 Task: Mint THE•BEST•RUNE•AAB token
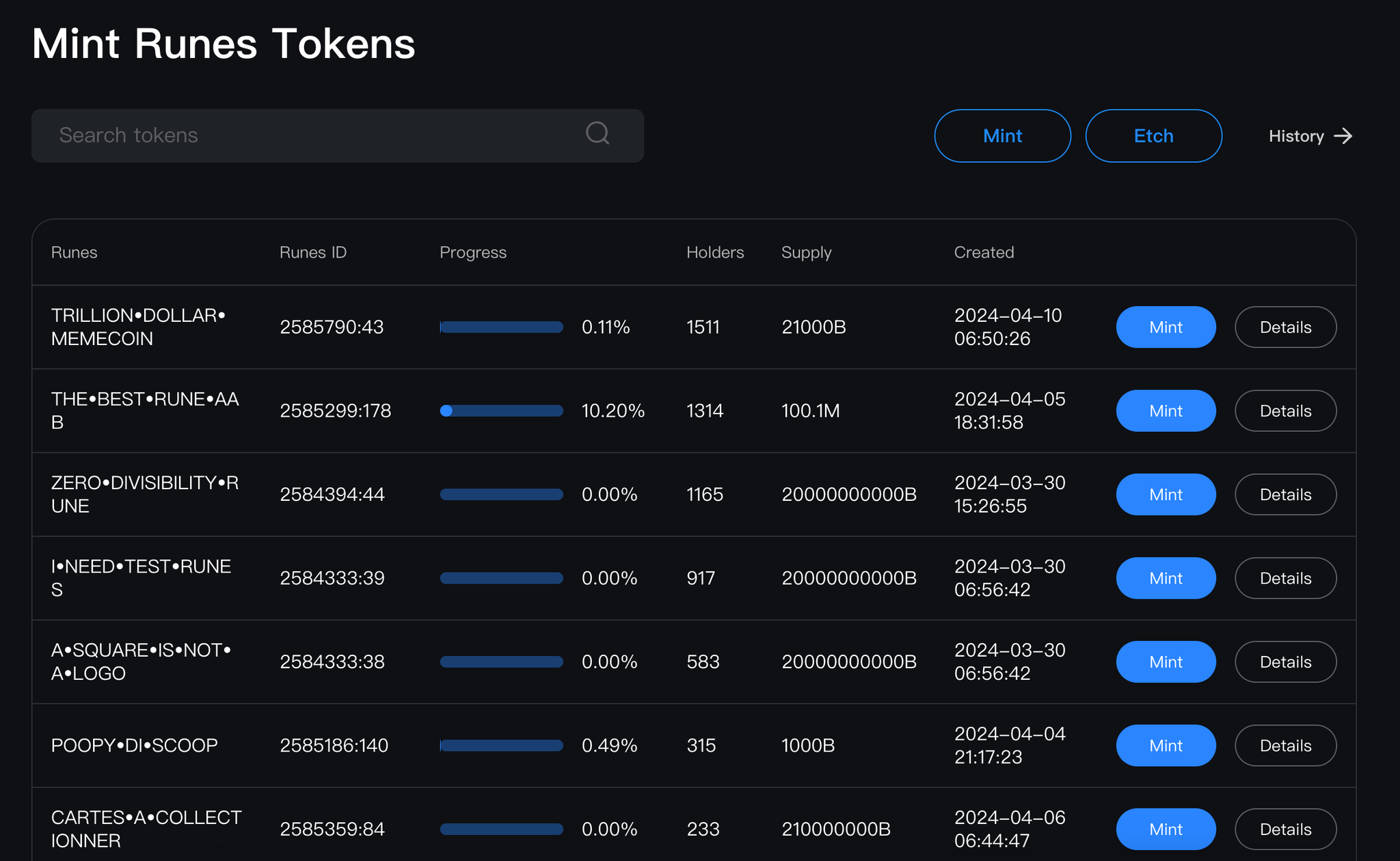(1166, 411)
